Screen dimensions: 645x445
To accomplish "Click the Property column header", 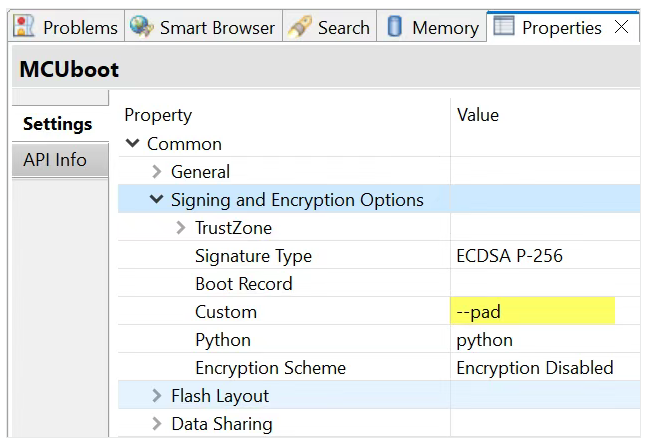I will pos(158,115).
